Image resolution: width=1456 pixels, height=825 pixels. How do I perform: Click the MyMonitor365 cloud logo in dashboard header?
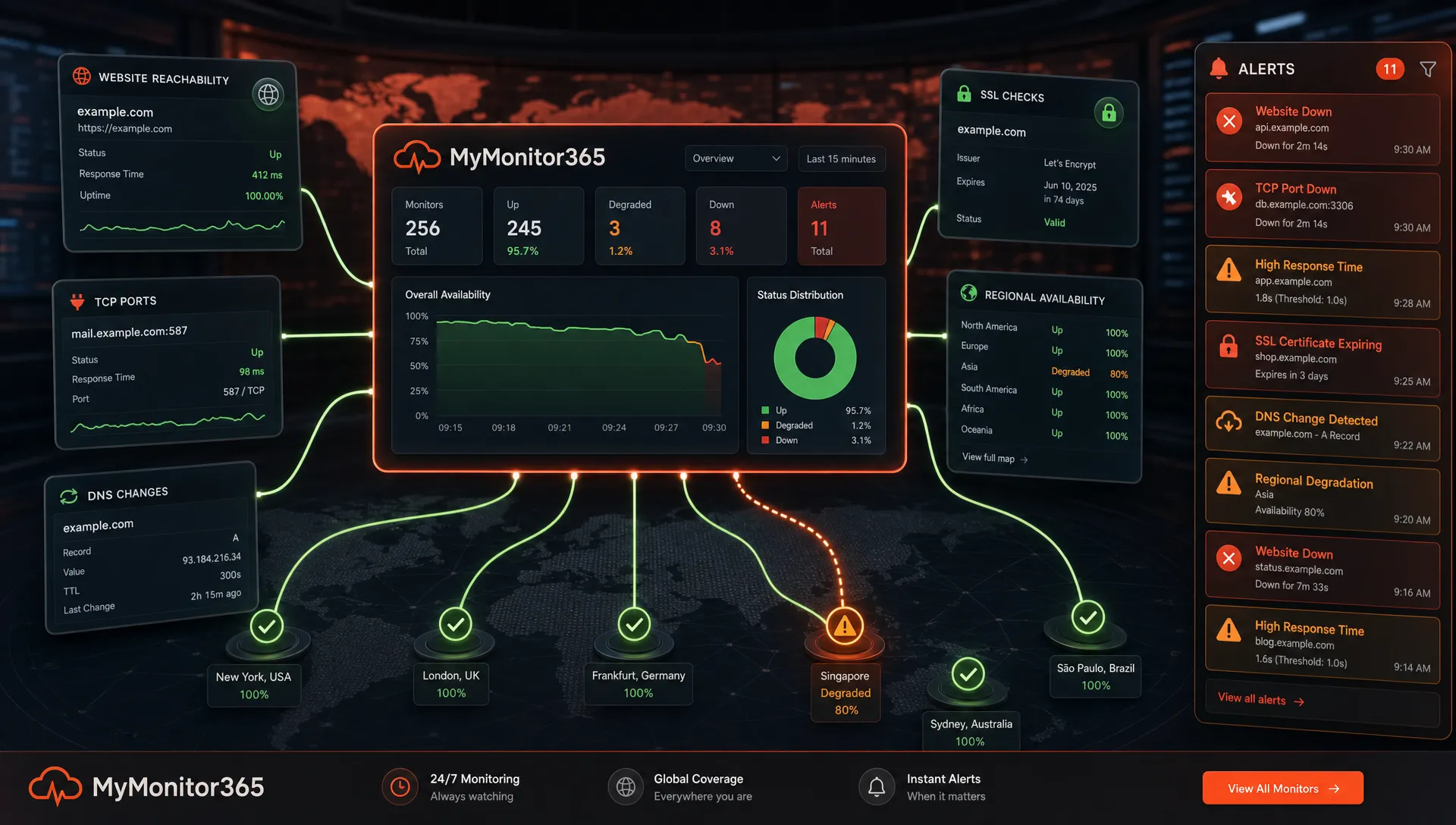click(416, 157)
